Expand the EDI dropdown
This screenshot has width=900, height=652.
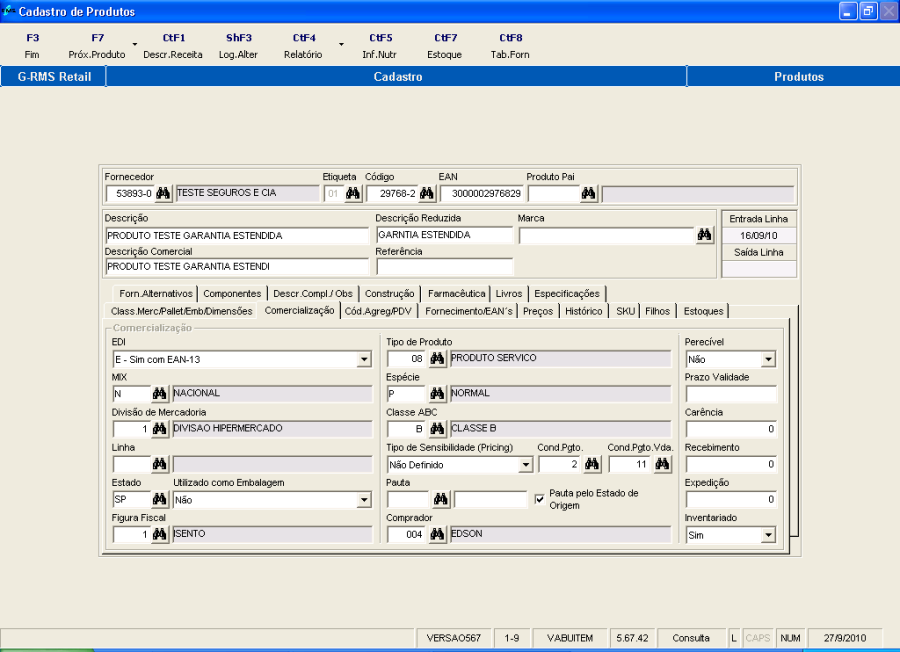coord(364,360)
